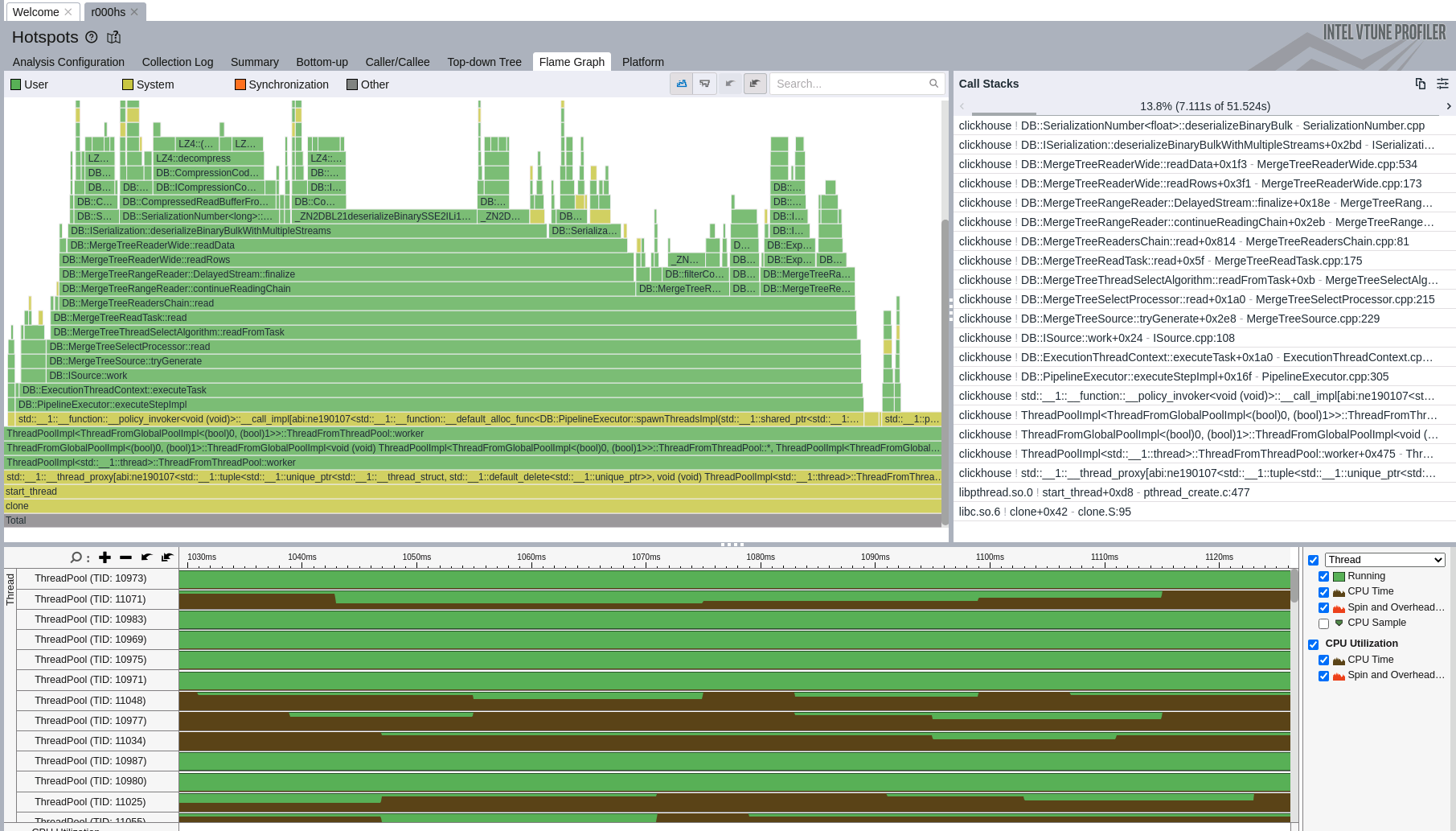Screen dimensions: 1456x831
Task: Select call stack row pthread_create.c:477
Action: (1204, 492)
